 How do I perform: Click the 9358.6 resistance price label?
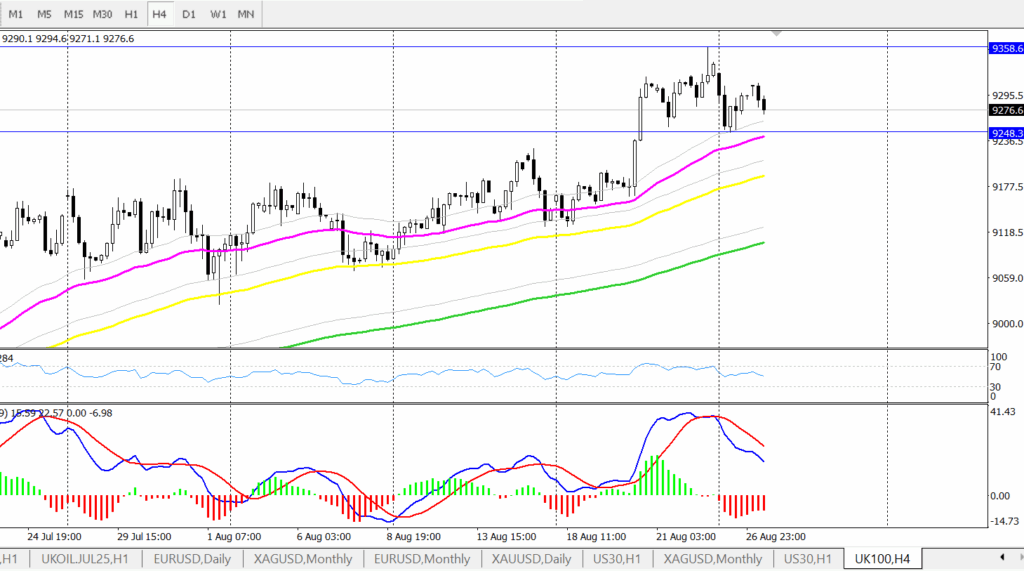tap(1005, 47)
